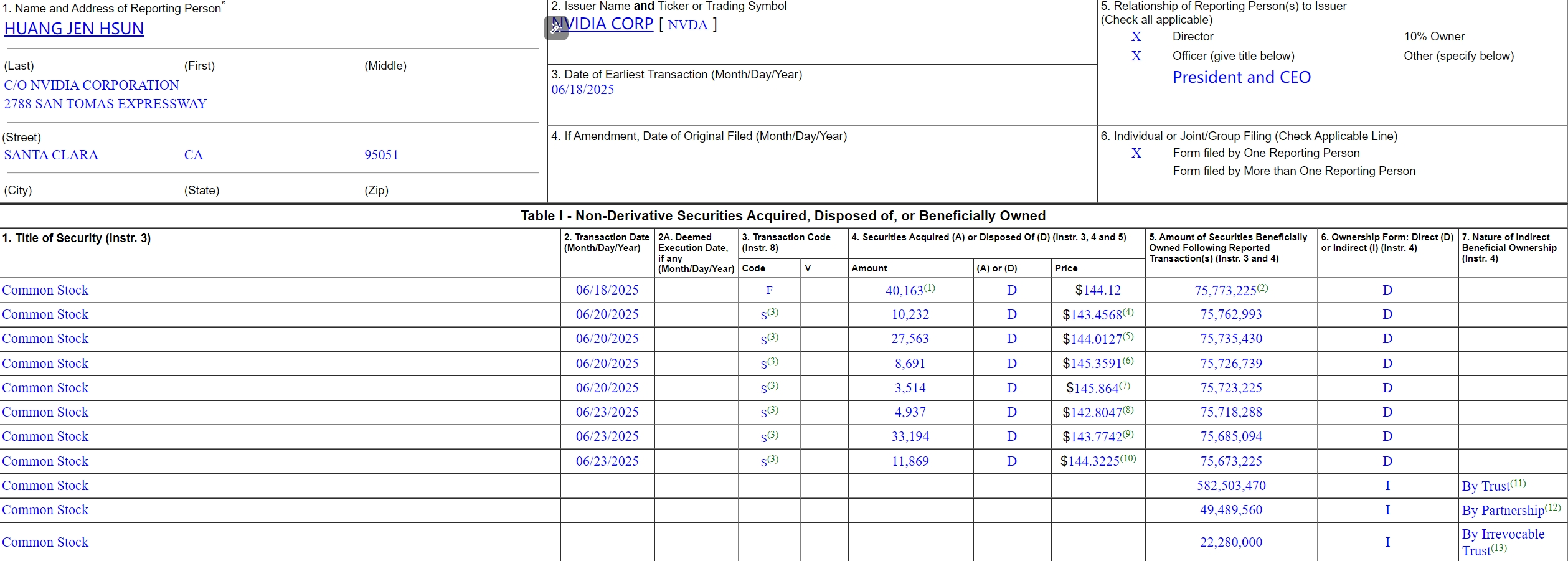Click the X mark beside Officer (give title below)
This screenshot has width=1568, height=561.
pos(1136,56)
